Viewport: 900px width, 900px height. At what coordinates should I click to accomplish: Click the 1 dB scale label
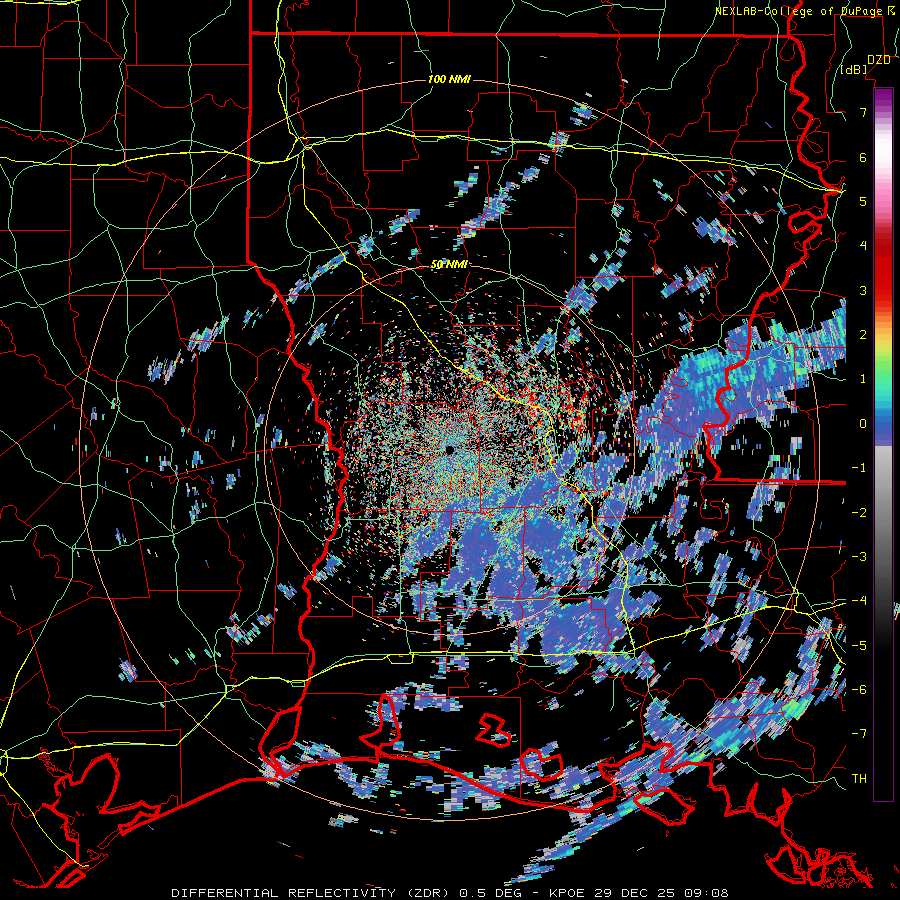tap(863, 379)
